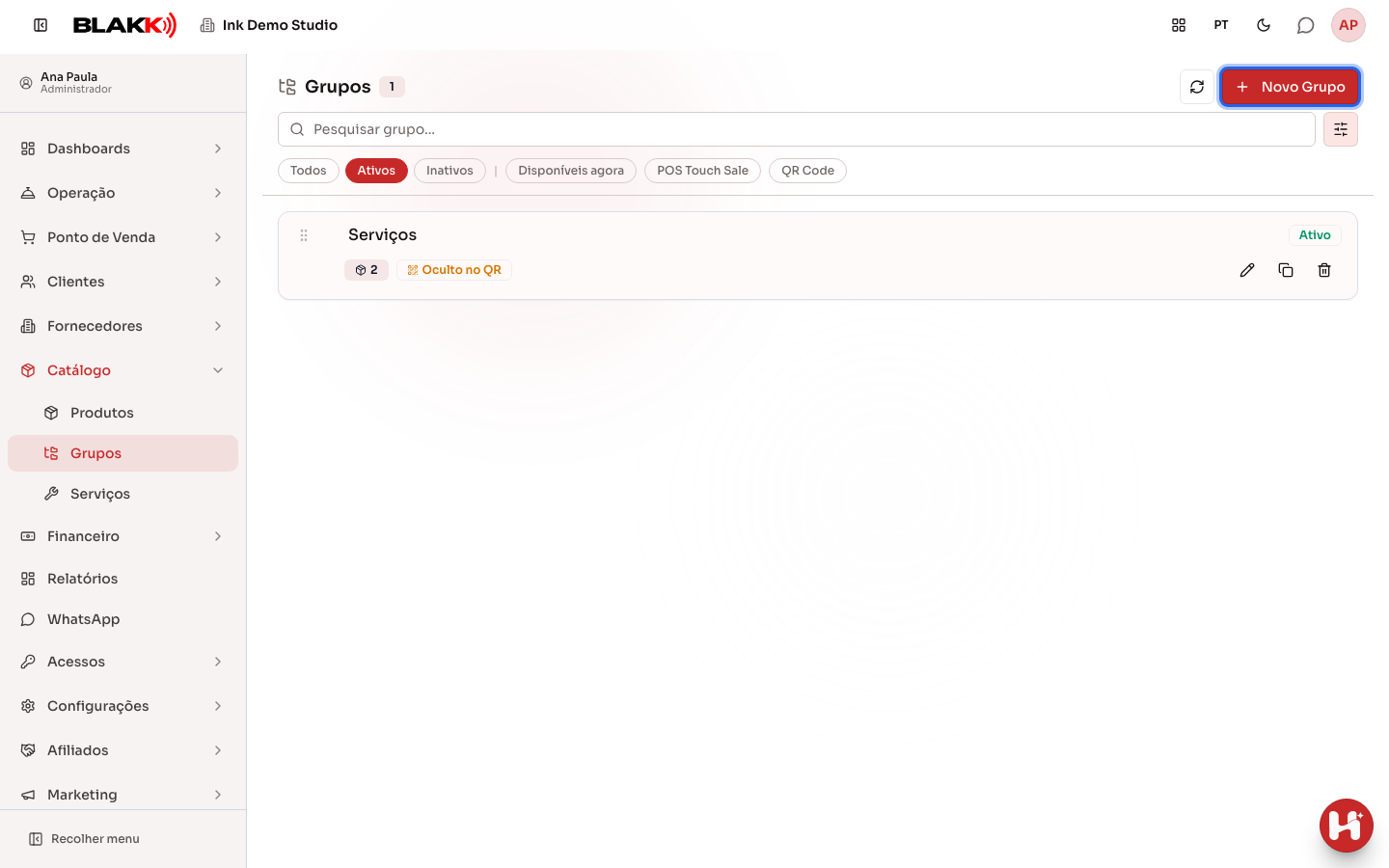Duplicate the Serviços group

point(1286,270)
